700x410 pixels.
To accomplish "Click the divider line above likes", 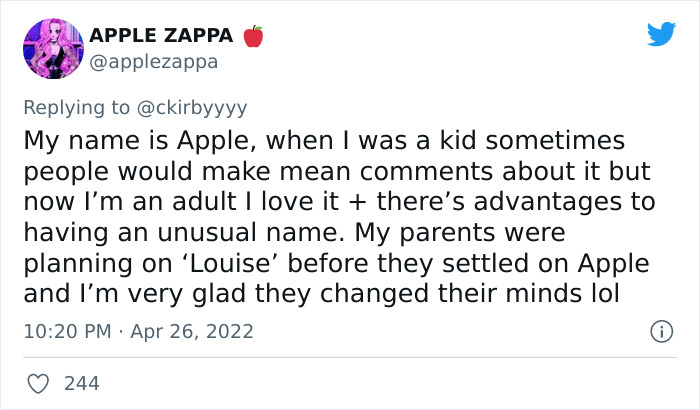I will (350, 357).
